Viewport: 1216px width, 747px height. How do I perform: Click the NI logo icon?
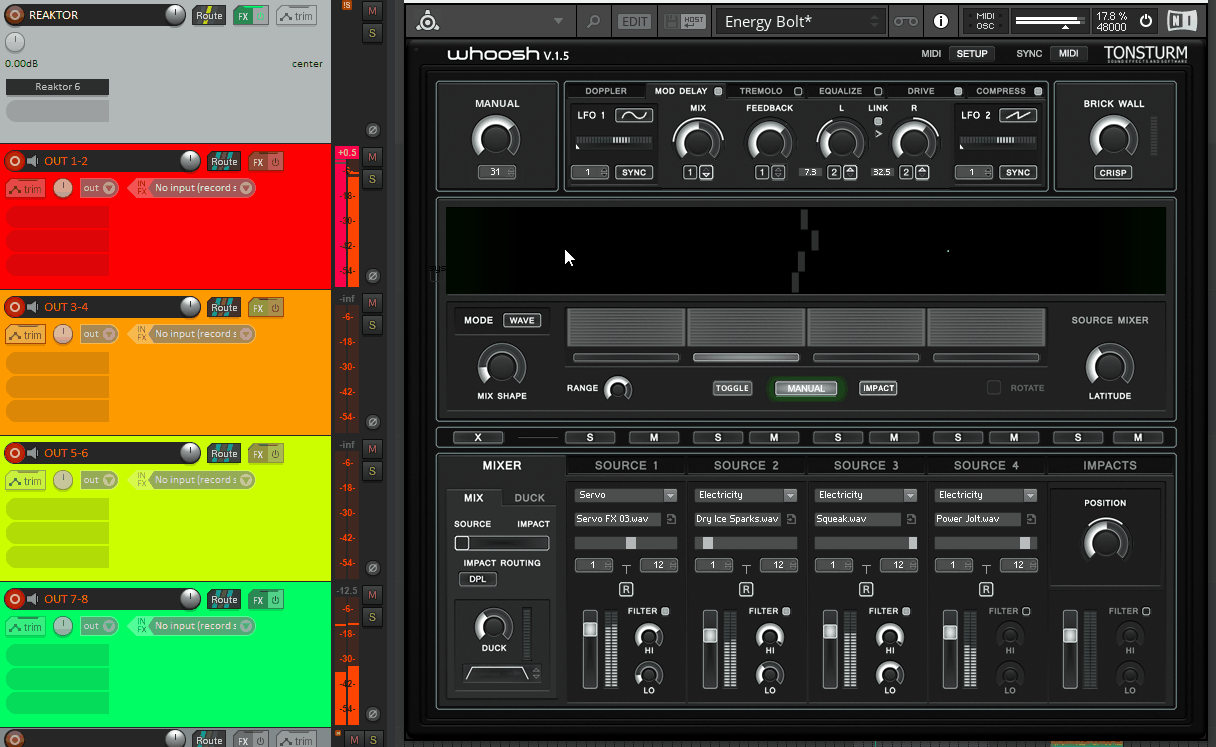(x=1181, y=21)
